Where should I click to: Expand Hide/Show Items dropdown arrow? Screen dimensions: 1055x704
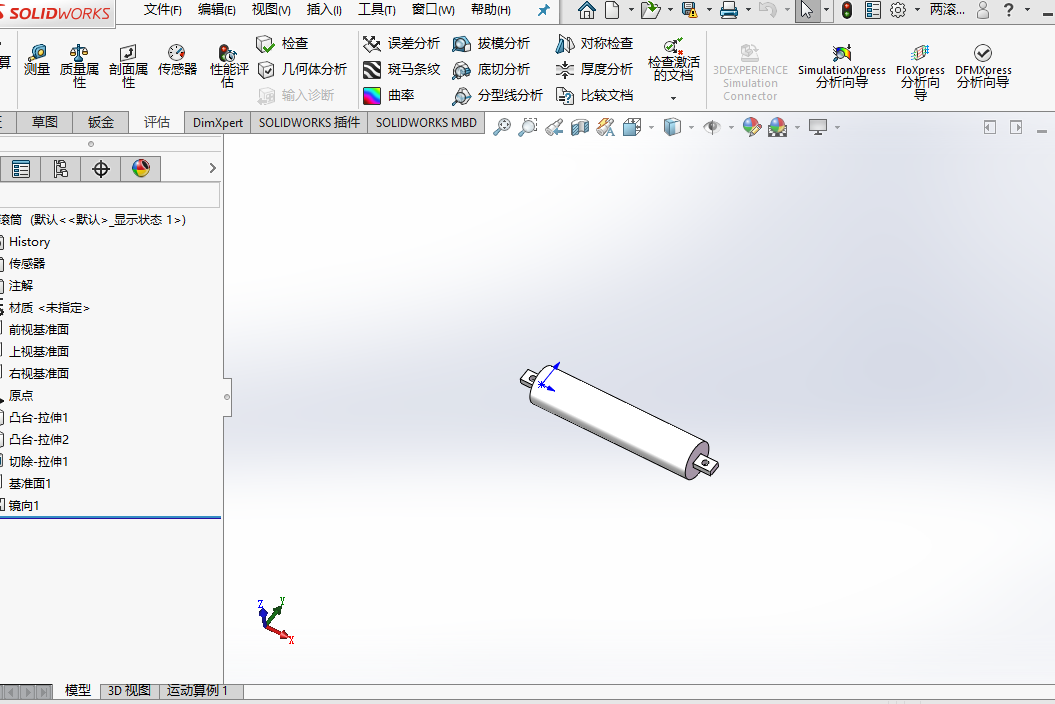[731, 127]
